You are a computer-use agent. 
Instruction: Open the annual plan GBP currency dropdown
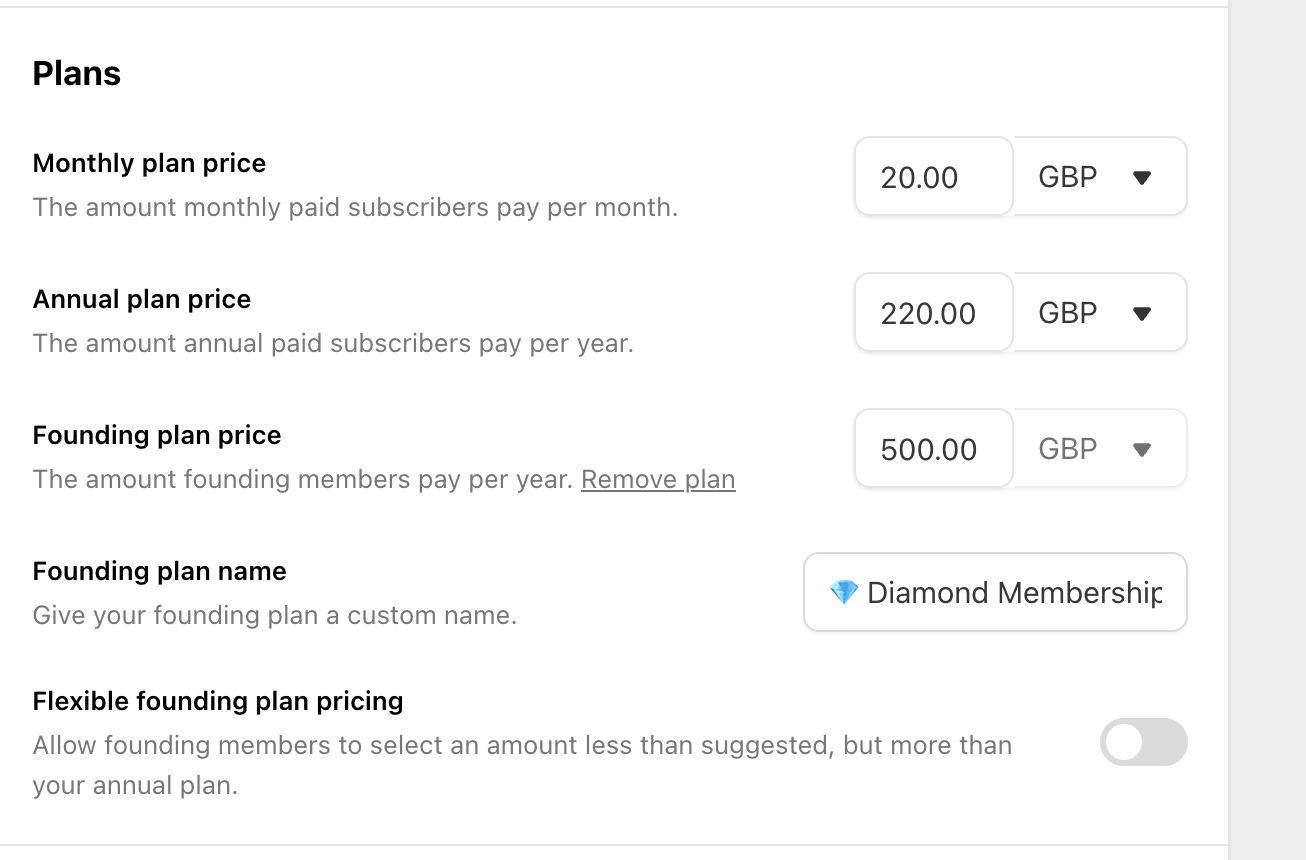coord(1099,313)
